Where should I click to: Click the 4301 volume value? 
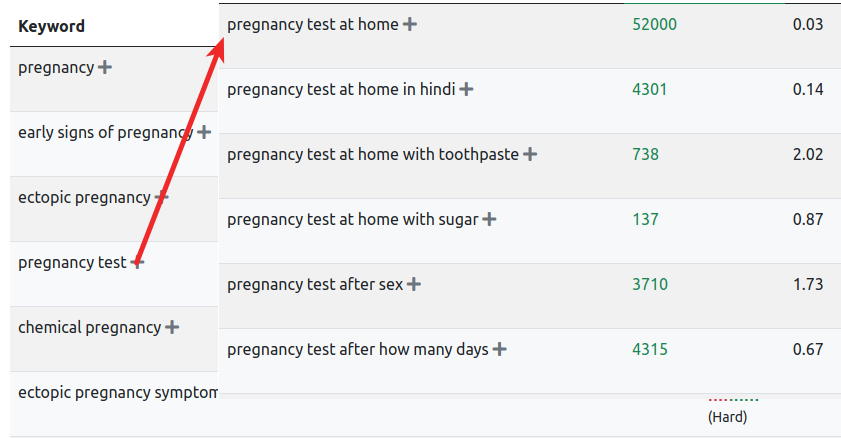click(x=649, y=89)
